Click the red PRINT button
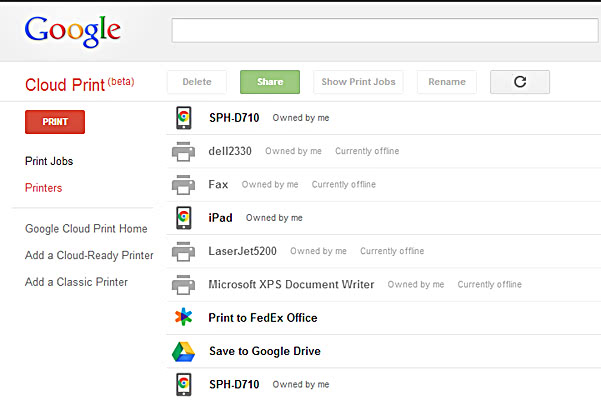Screen dimensions: 601x400 [55, 122]
